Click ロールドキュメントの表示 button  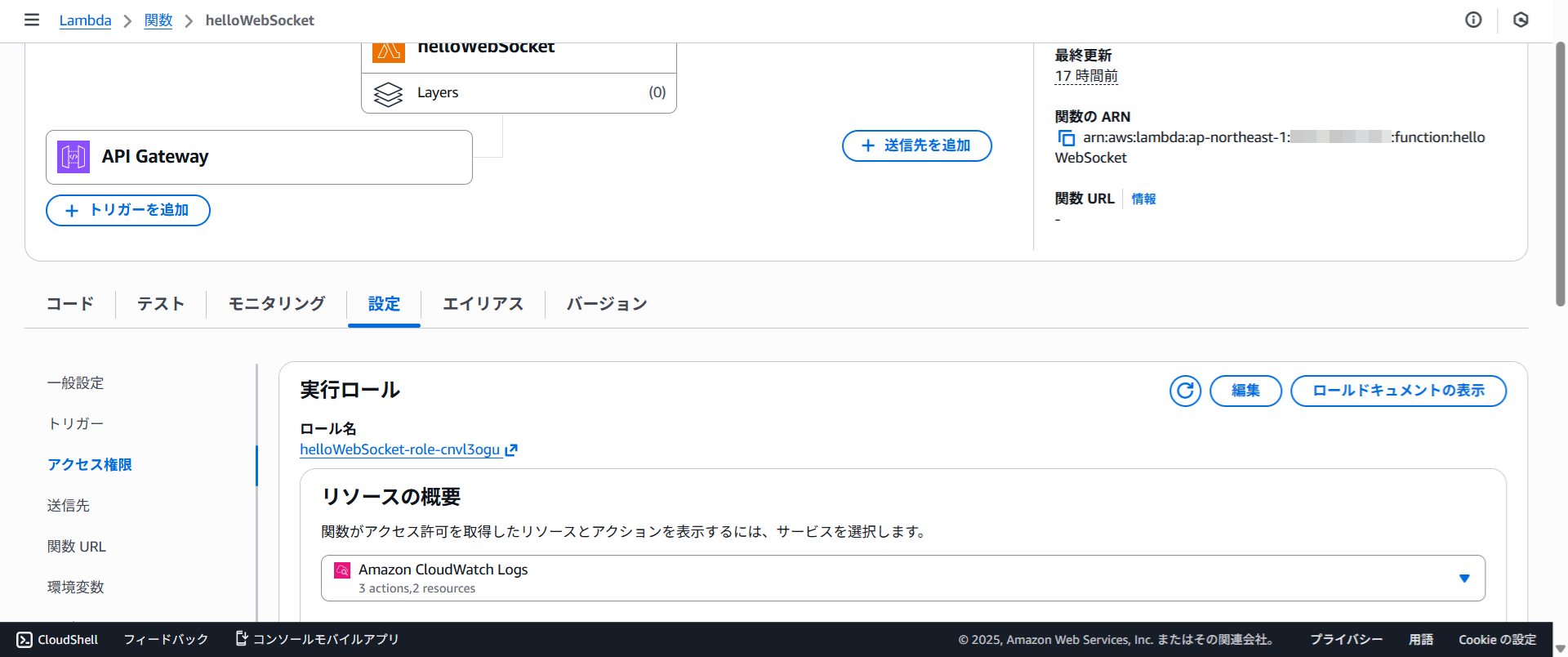[x=1397, y=391]
